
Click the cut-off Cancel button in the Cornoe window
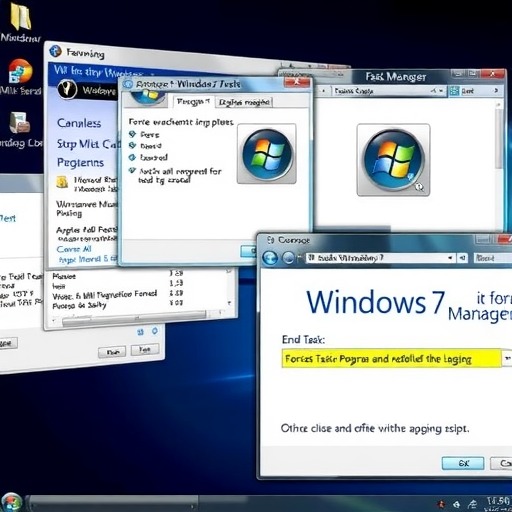click(501, 463)
